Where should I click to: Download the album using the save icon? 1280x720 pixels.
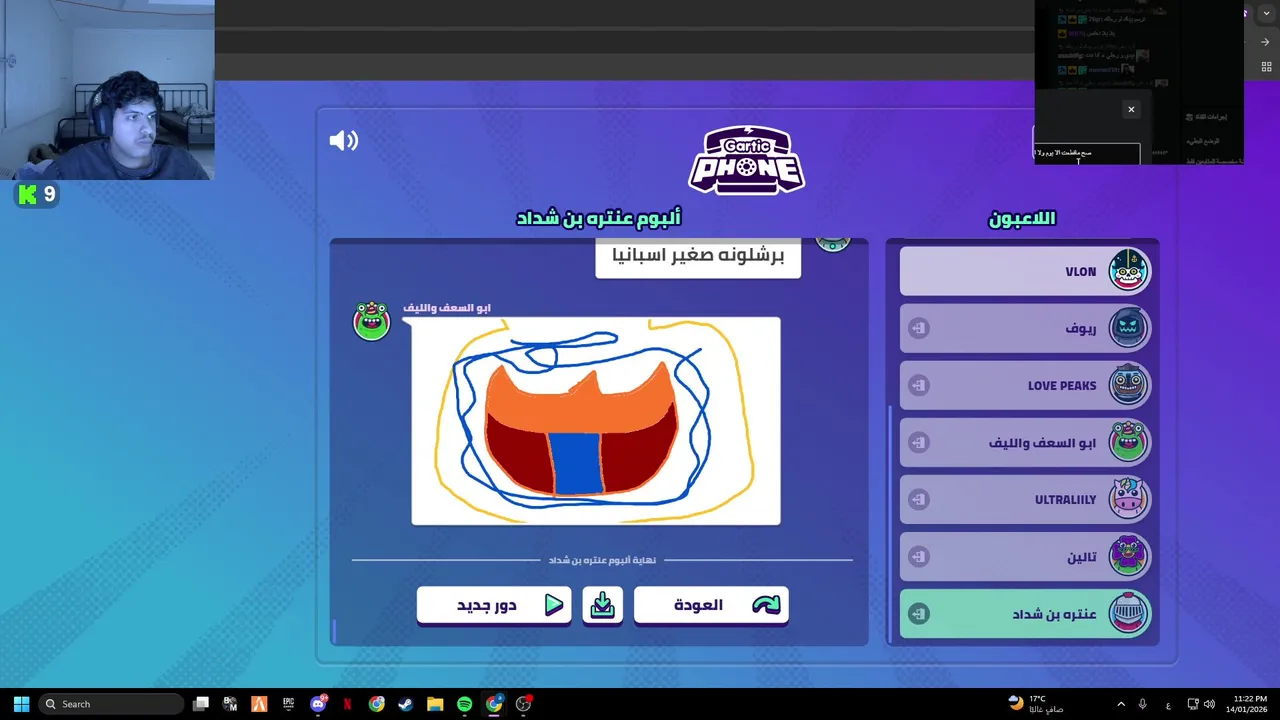click(602, 605)
